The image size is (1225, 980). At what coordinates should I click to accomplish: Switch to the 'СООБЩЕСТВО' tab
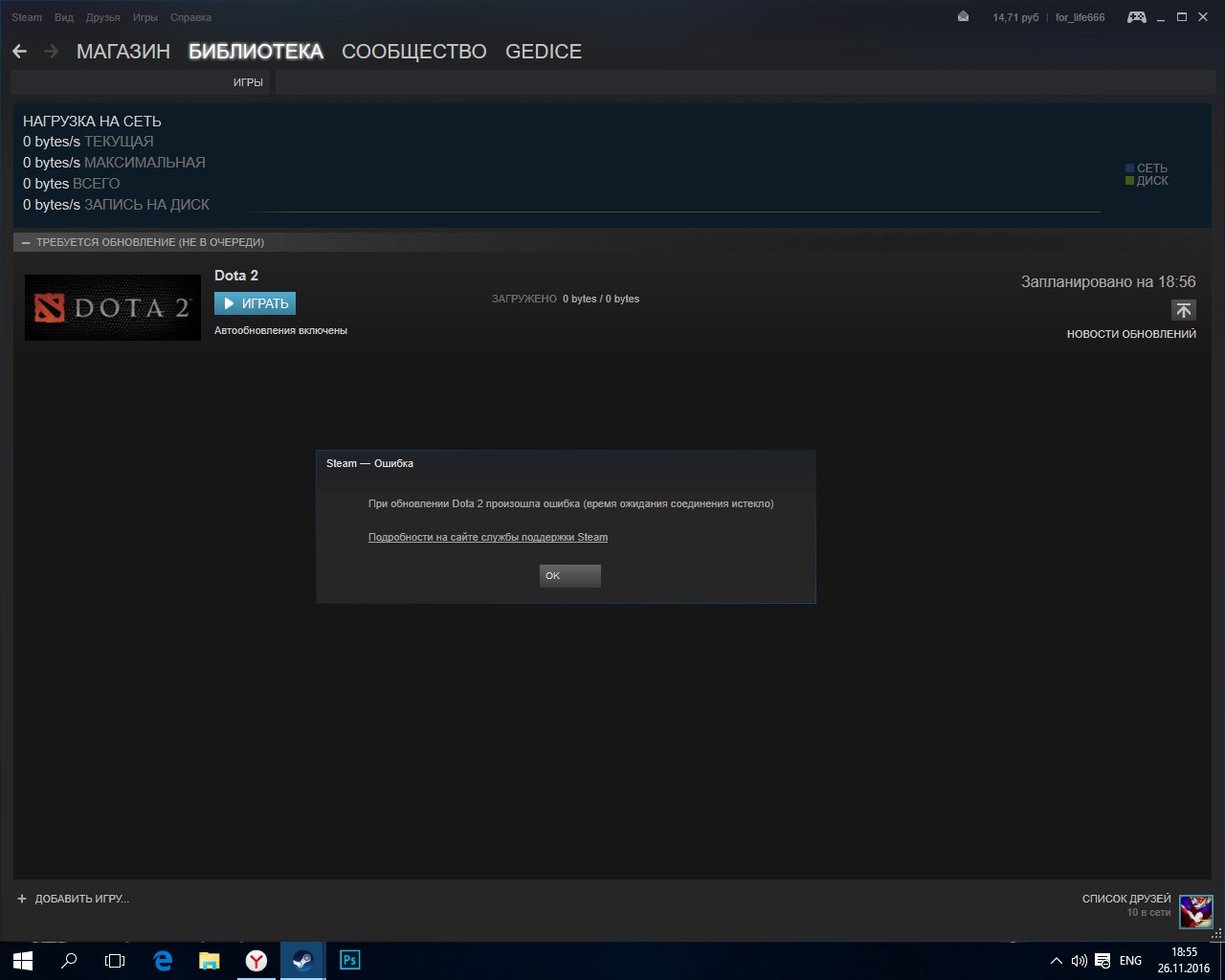[x=413, y=52]
